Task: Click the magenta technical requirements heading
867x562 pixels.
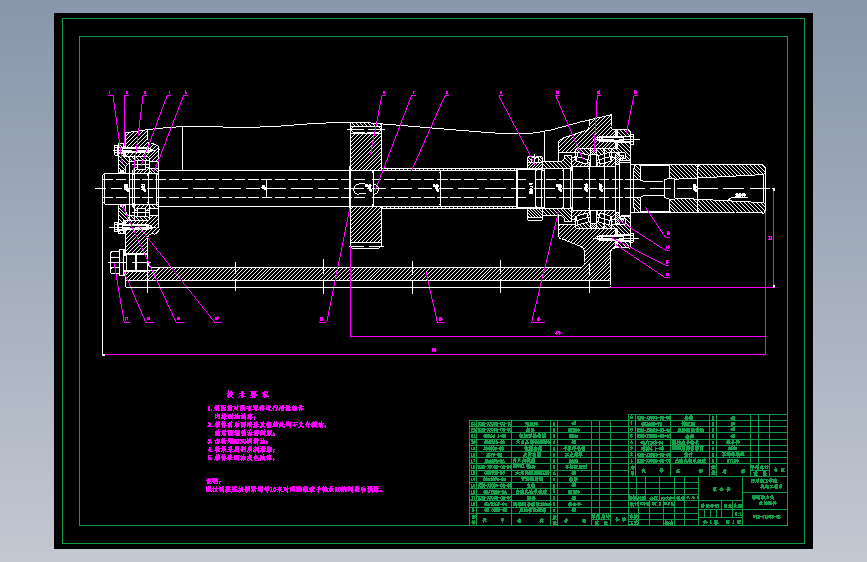Action: (248, 394)
